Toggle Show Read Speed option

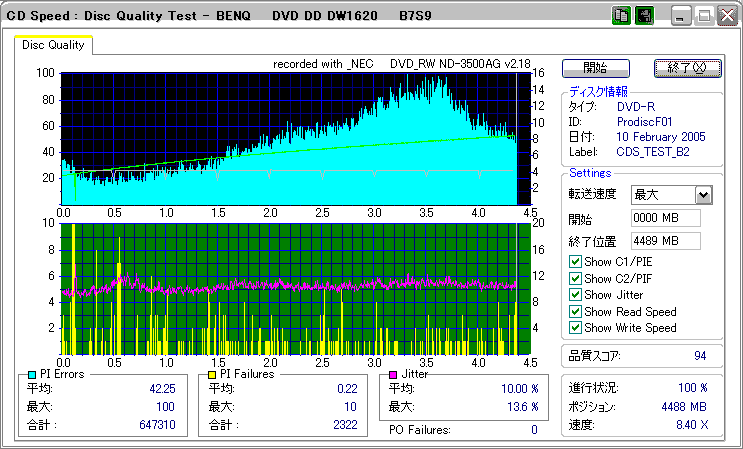pos(574,311)
